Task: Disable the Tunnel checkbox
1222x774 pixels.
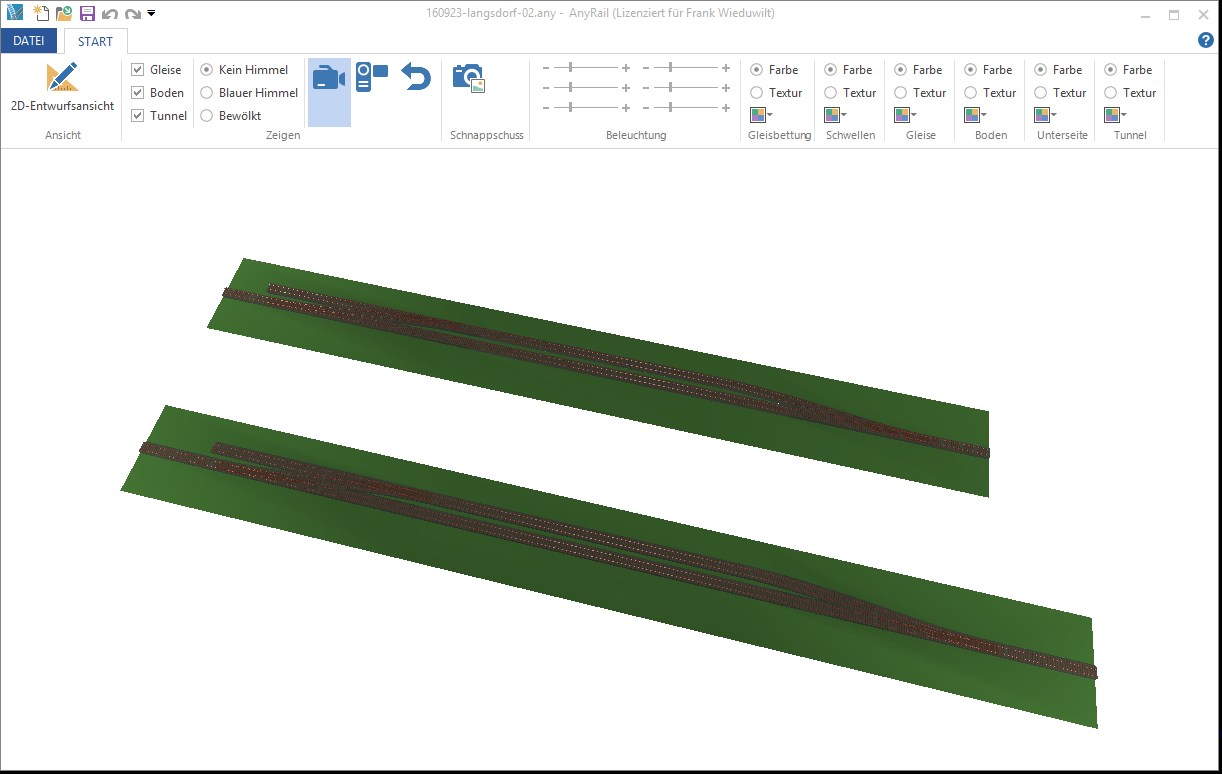Action: coord(138,116)
